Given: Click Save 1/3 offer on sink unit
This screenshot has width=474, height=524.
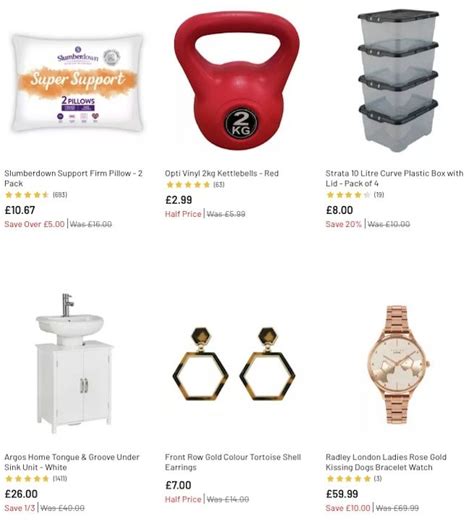Looking at the screenshot, I should coord(20,508).
